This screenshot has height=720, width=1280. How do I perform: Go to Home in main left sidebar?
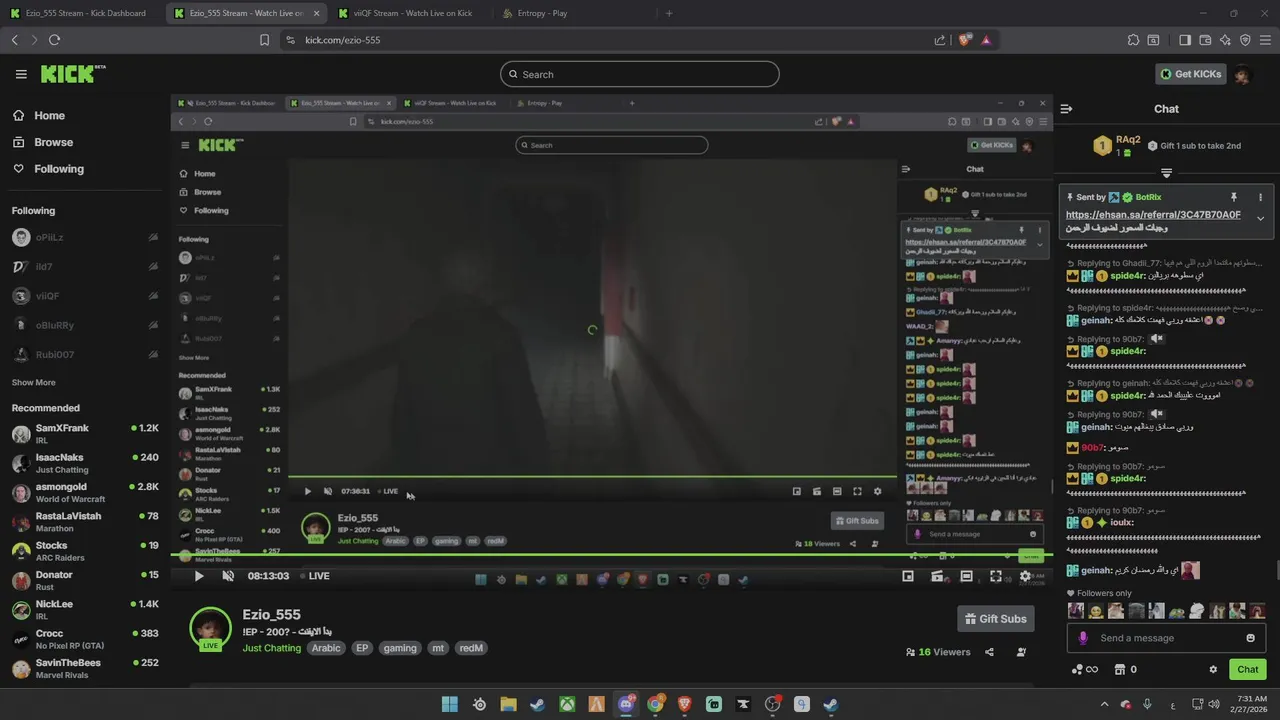(x=40, y=115)
